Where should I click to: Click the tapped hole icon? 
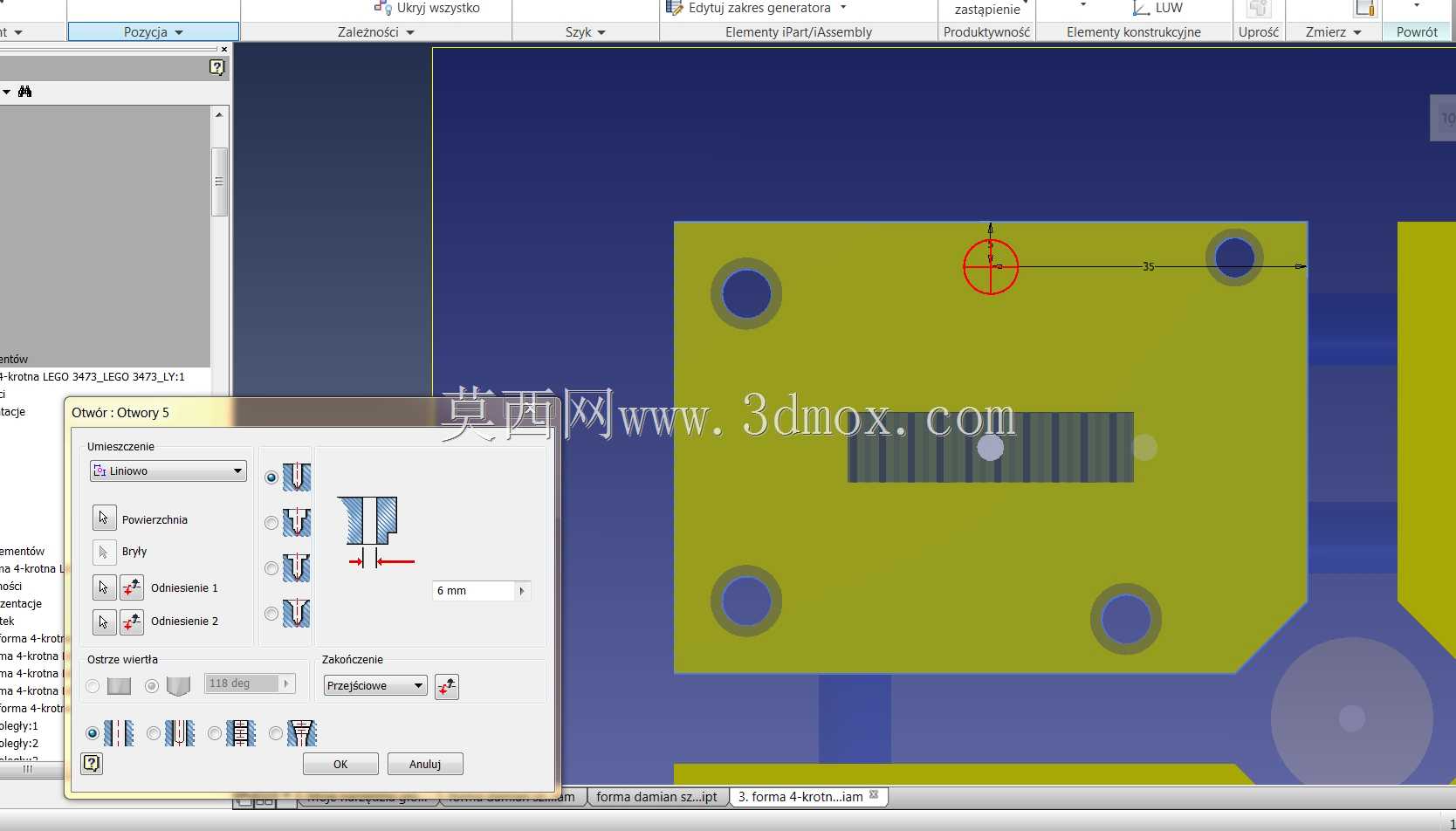point(241,733)
